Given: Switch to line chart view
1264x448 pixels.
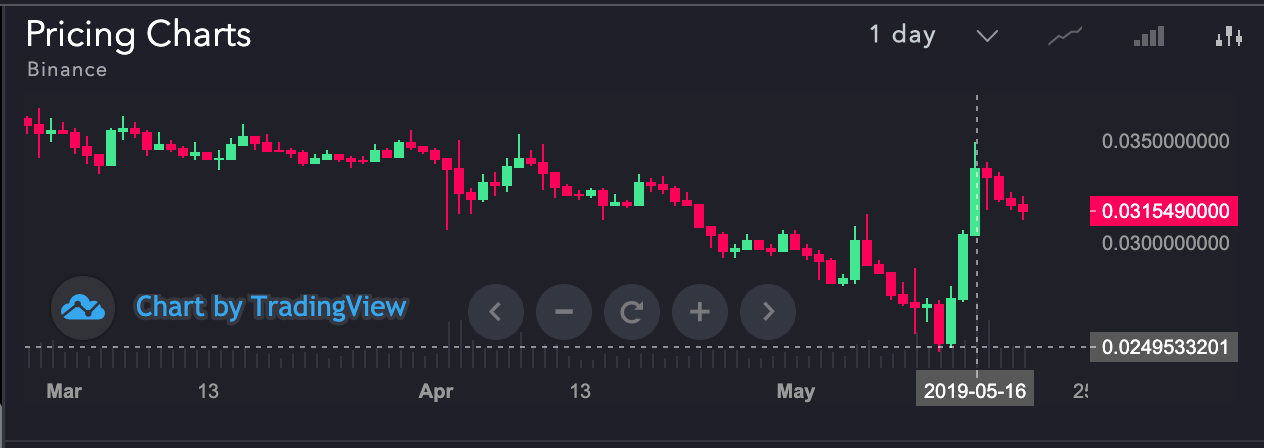Looking at the screenshot, I should 1065,38.
